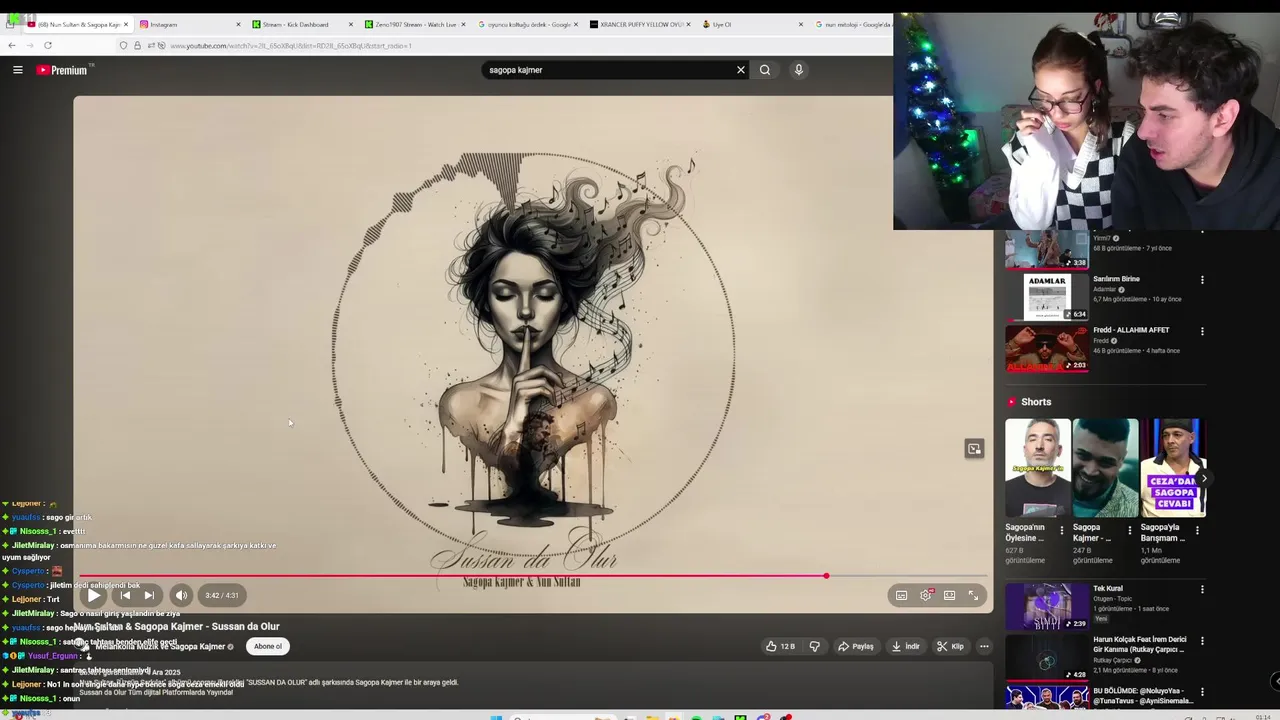Image resolution: width=1280 pixels, height=720 pixels.
Task: Share the video via Paylaş
Action: tap(856, 646)
